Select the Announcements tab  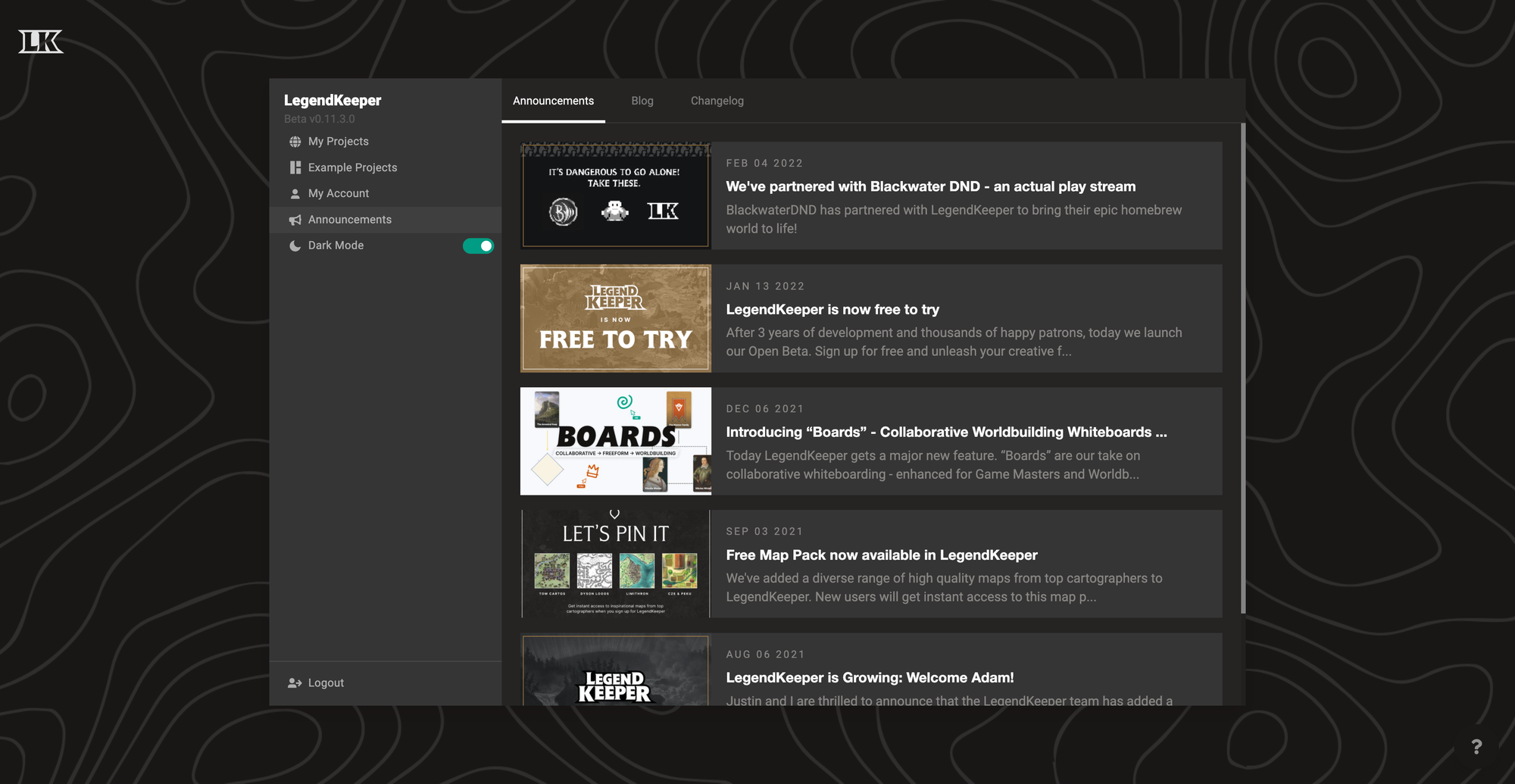(553, 100)
